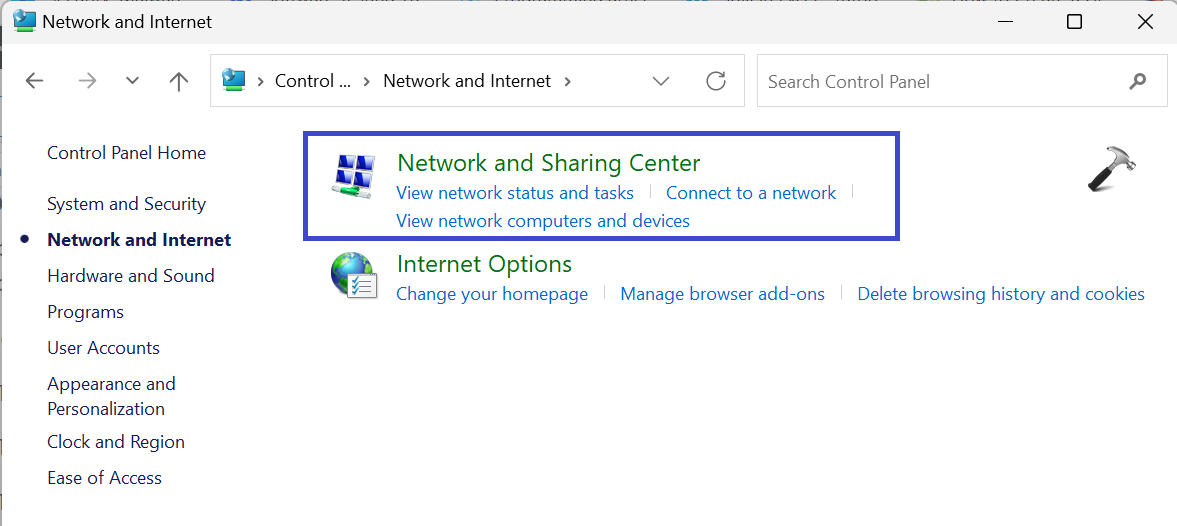
Task: Select Hardware and Sound in sidebar
Action: pos(131,276)
